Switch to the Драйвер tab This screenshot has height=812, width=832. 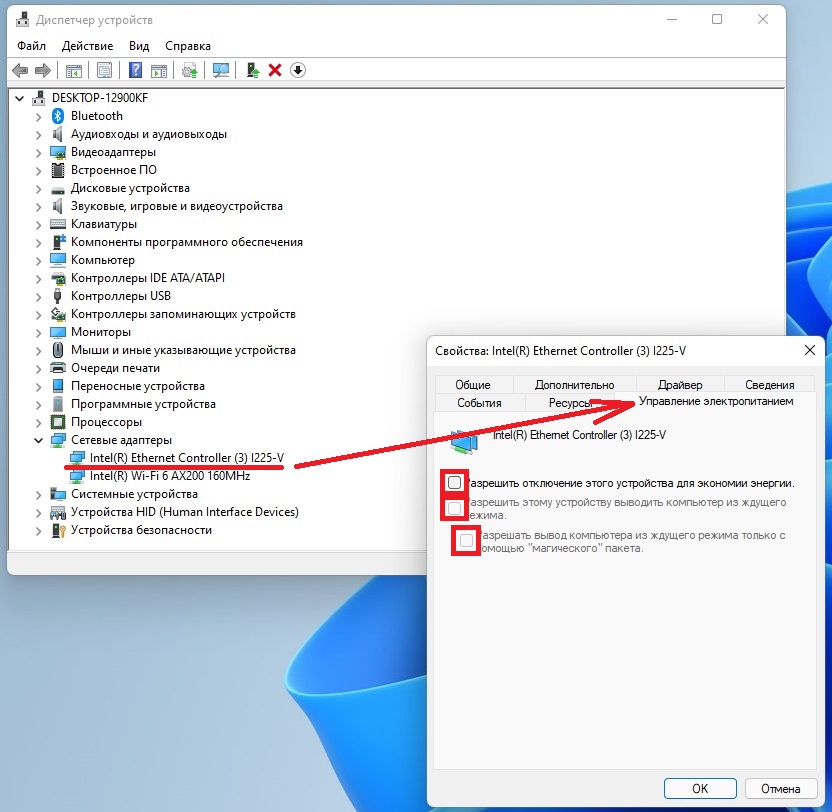coord(680,385)
